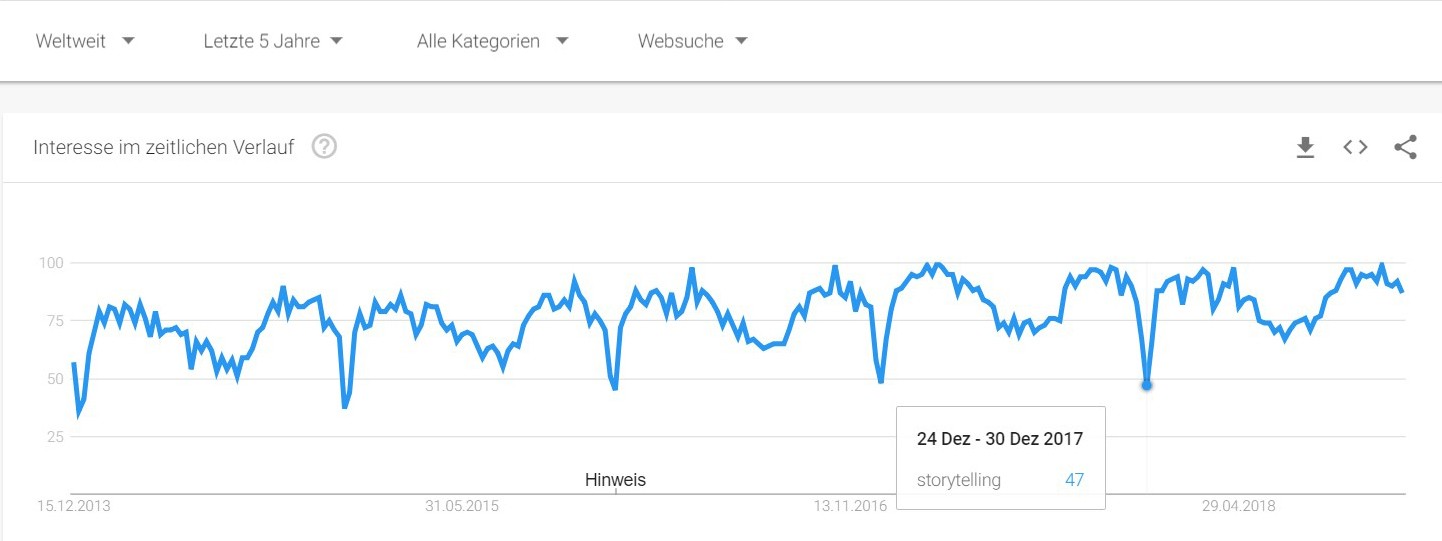
Task: Expand the Websuche search type dropdown
Action: (693, 41)
